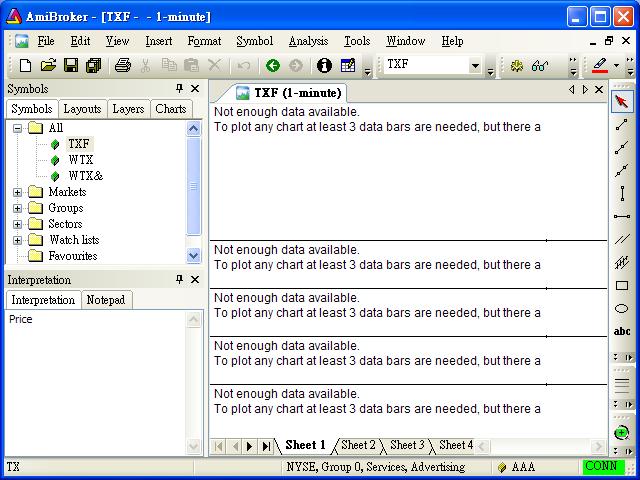Click inside the TXF symbol box

[x=427, y=64]
